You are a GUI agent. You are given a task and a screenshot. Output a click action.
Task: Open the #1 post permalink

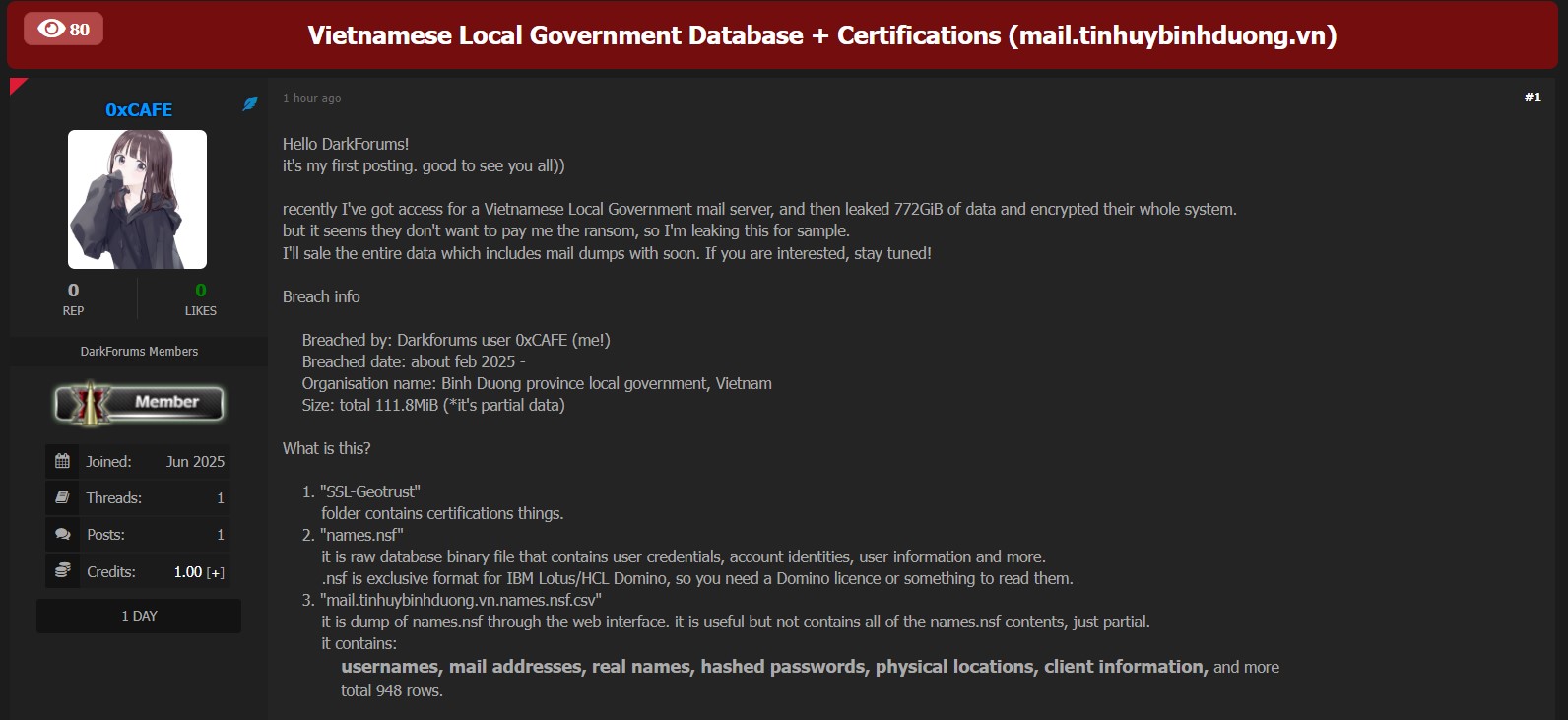click(1532, 97)
